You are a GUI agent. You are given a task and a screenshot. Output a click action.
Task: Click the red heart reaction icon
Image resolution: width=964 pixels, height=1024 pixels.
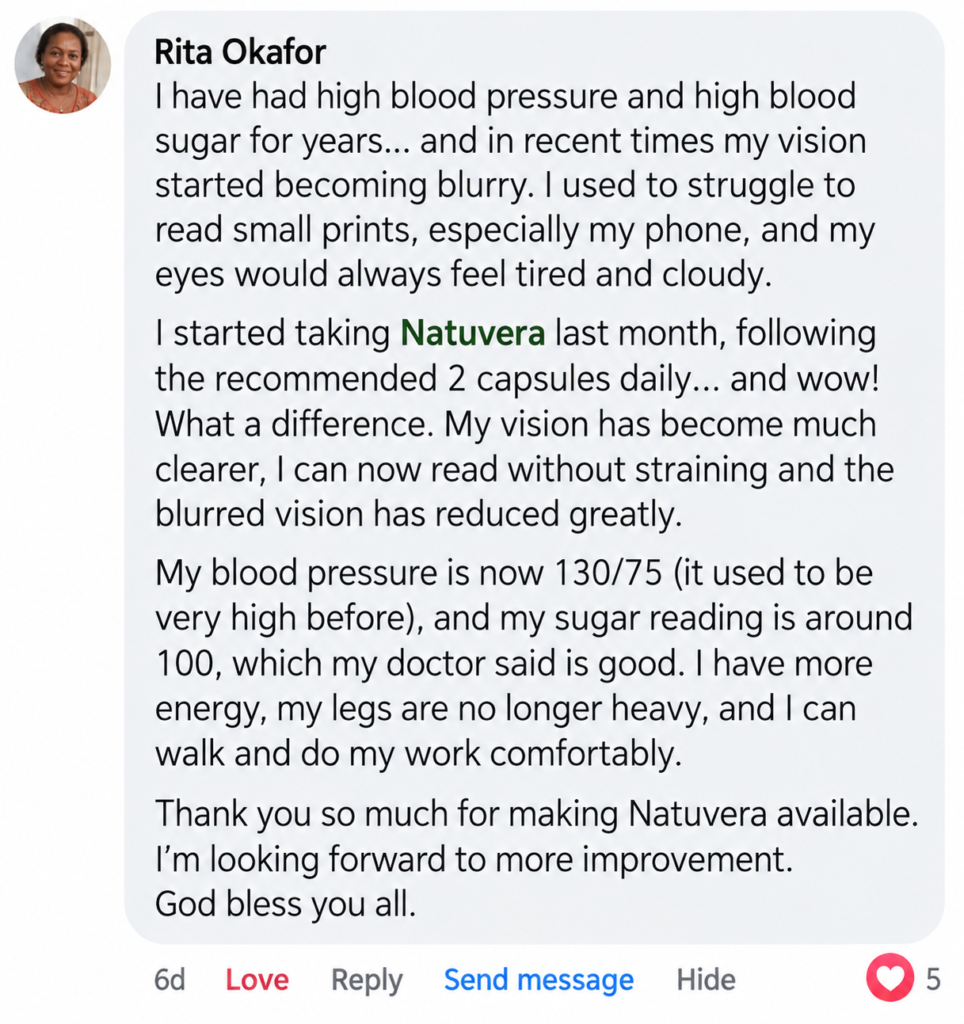[890, 977]
